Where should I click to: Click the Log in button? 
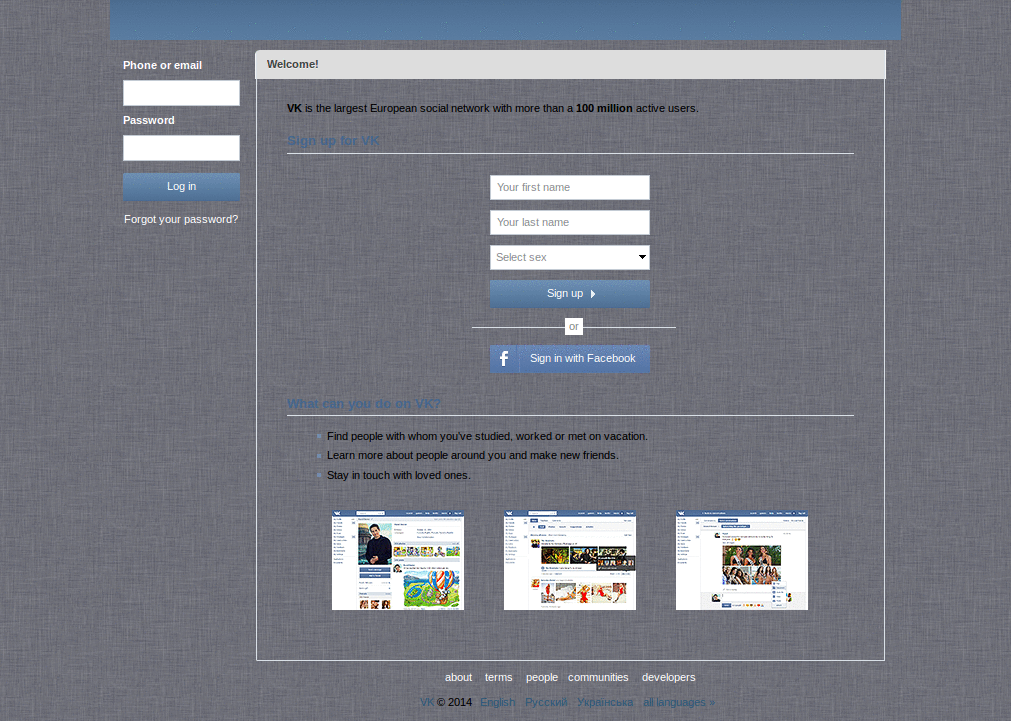point(181,187)
